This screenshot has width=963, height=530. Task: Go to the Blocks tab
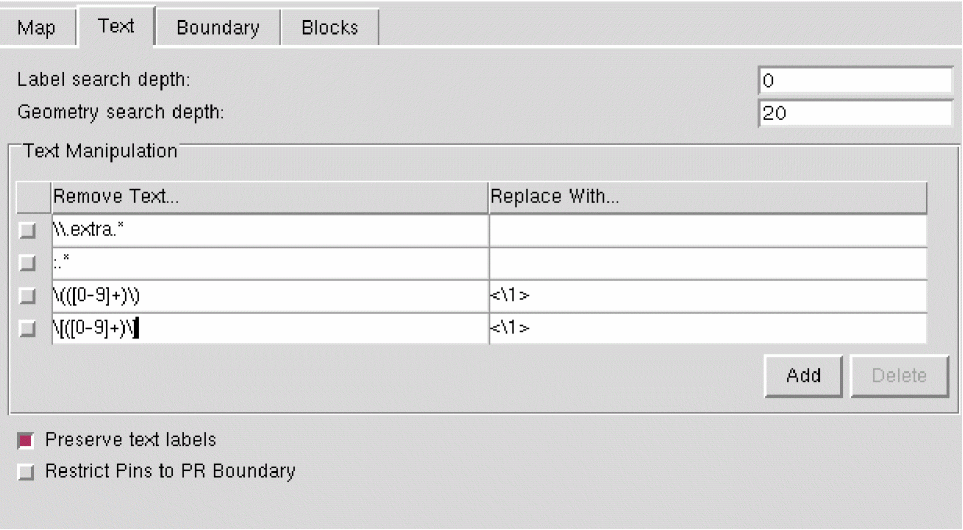pos(330,28)
